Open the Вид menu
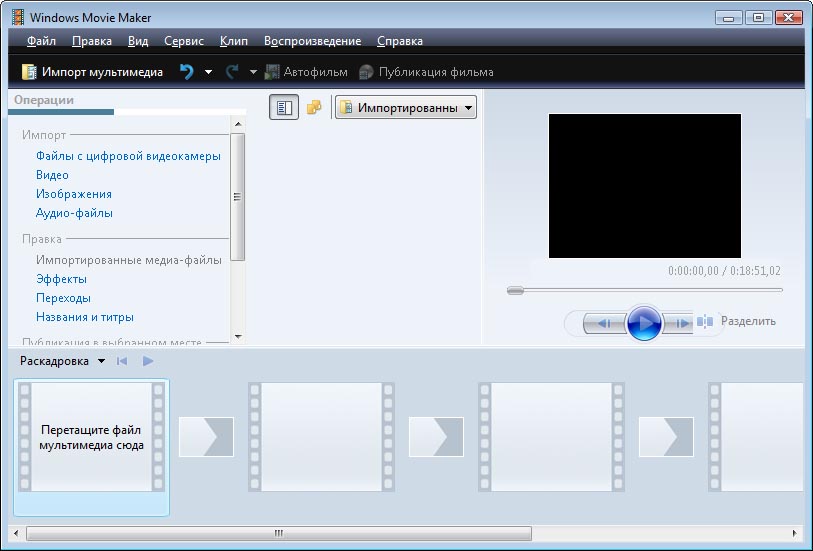 point(138,41)
